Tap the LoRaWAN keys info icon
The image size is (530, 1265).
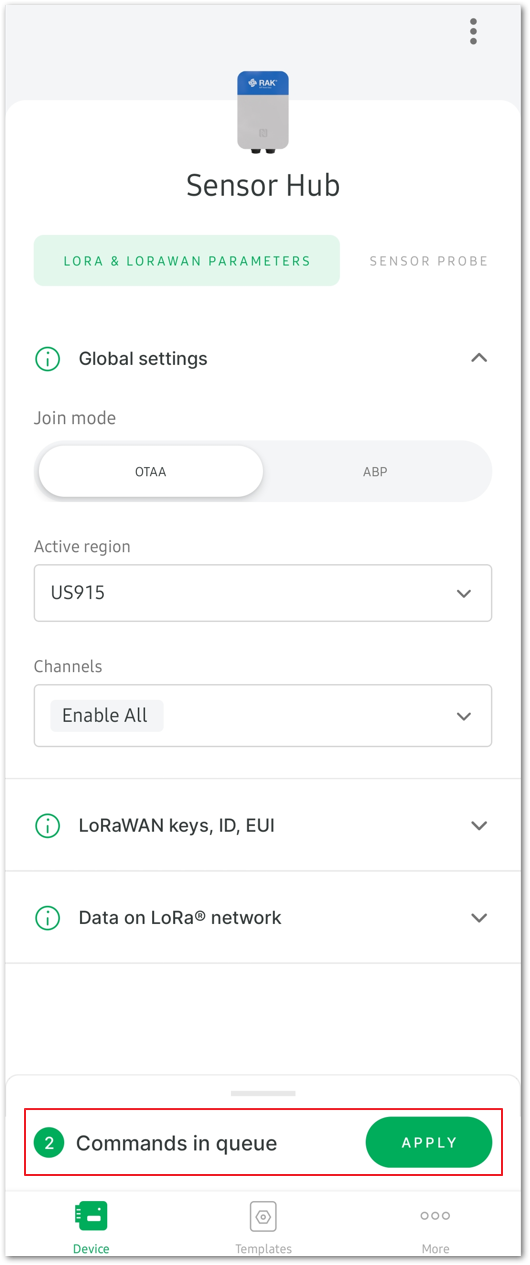[47, 826]
